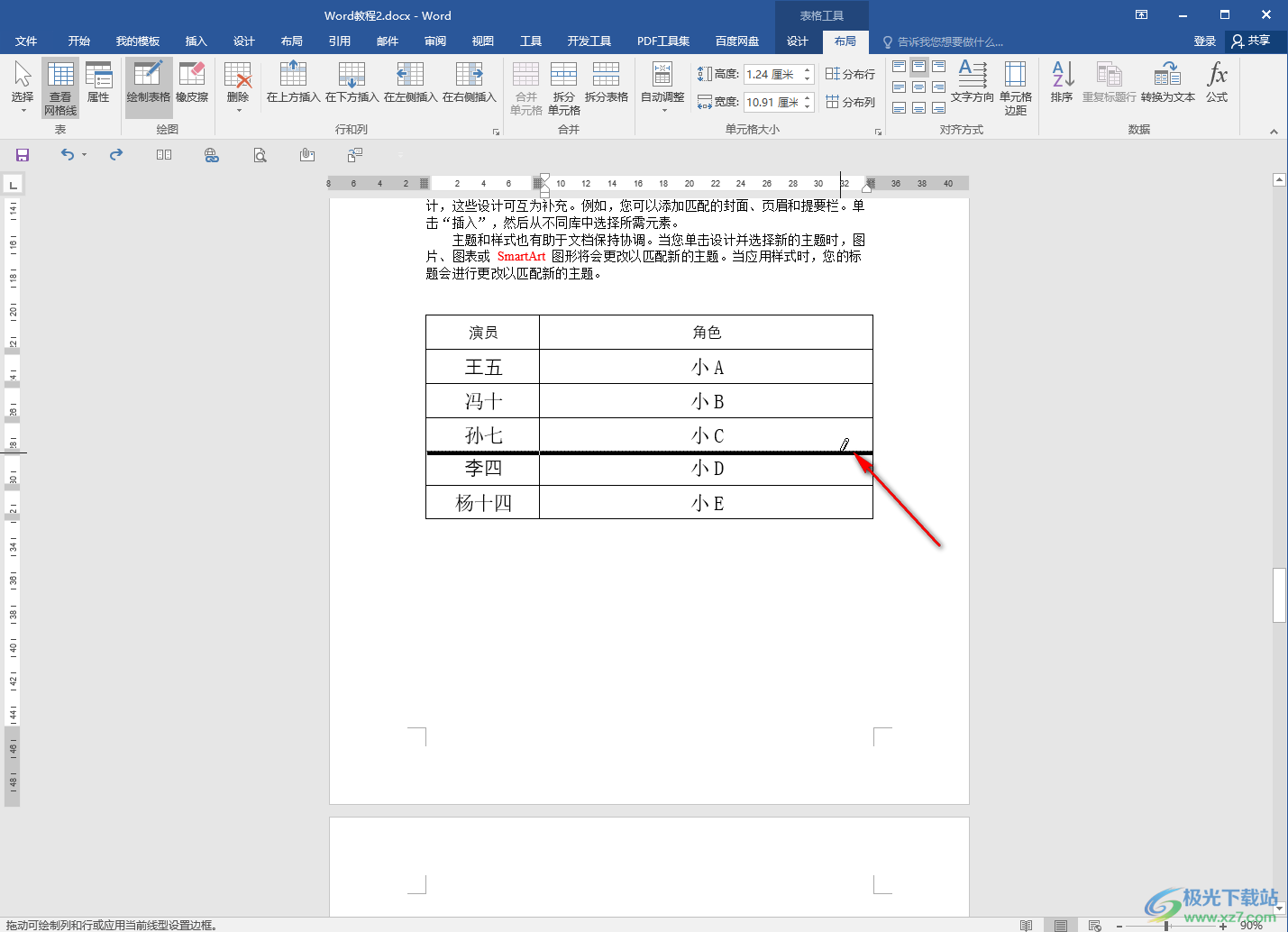Open table Properties
1288x932 pixels.
pos(98,83)
